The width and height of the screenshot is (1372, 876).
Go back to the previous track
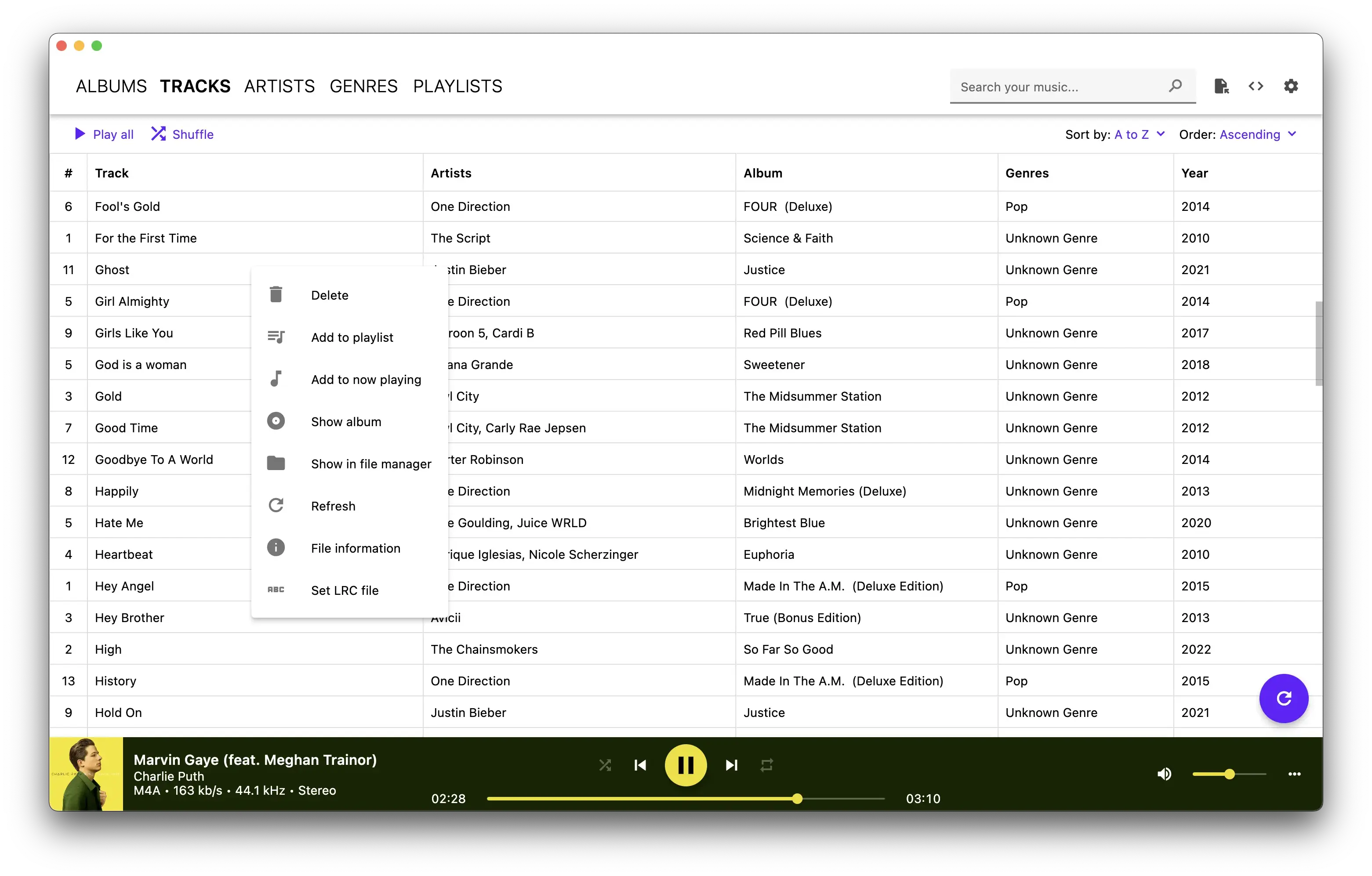(640, 765)
